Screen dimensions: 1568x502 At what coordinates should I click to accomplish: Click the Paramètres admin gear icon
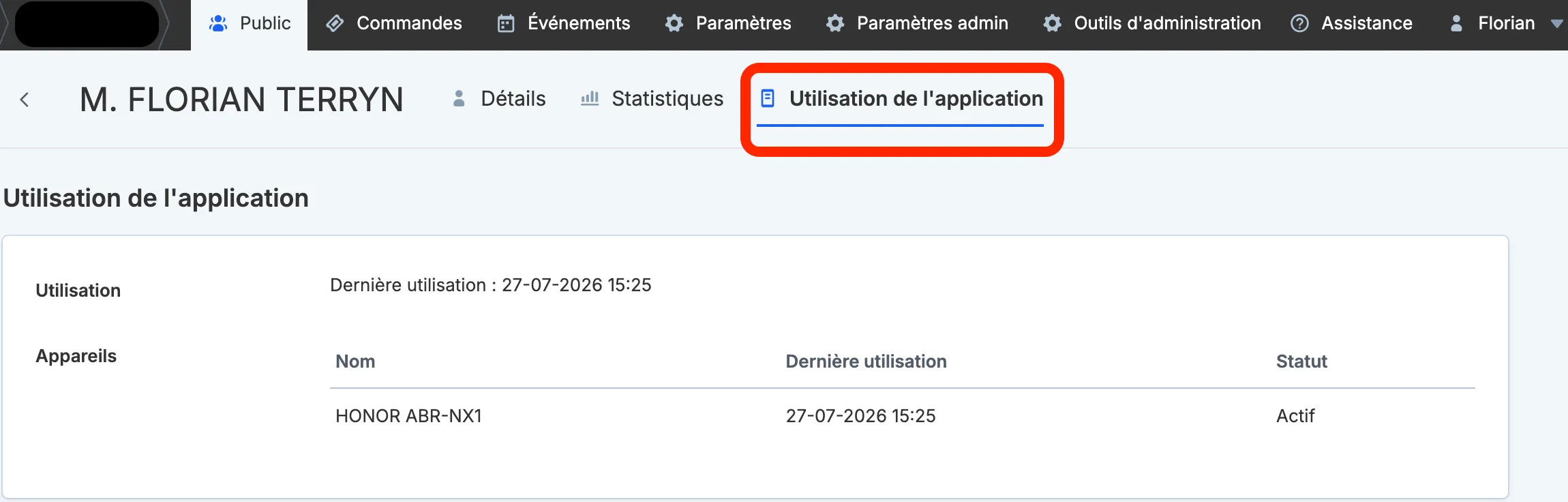pyautogui.click(x=835, y=24)
